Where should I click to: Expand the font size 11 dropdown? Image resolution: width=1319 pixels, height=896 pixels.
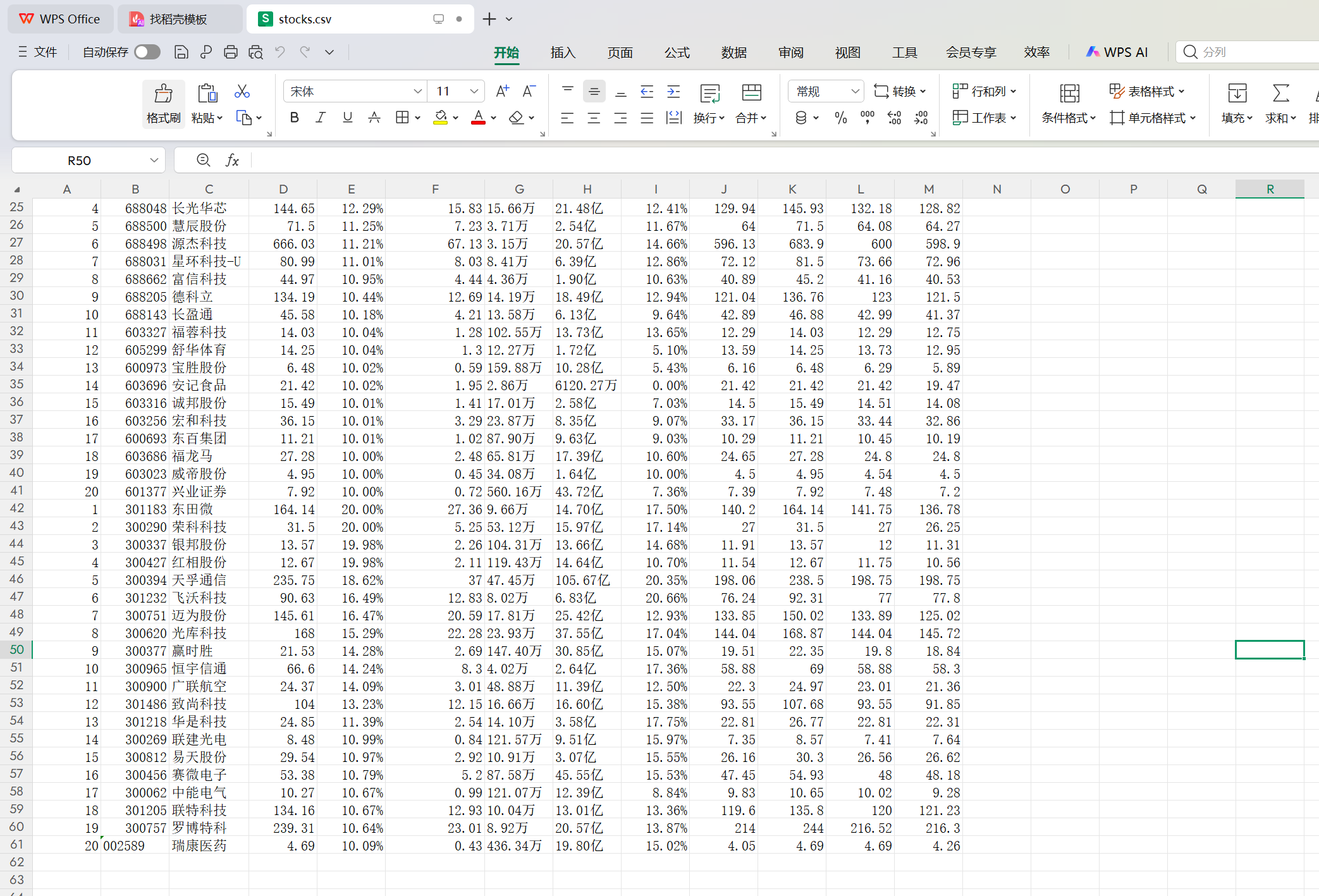point(474,92)
